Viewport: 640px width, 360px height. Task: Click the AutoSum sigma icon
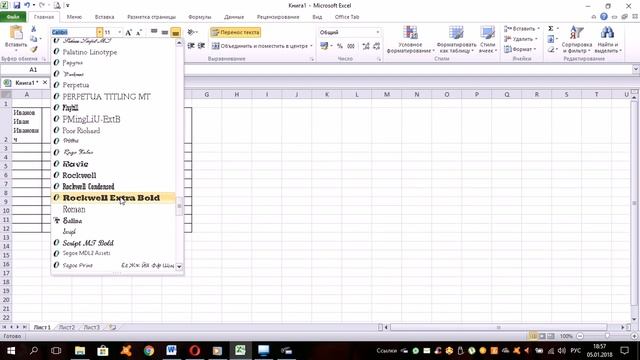pos(551,29)
